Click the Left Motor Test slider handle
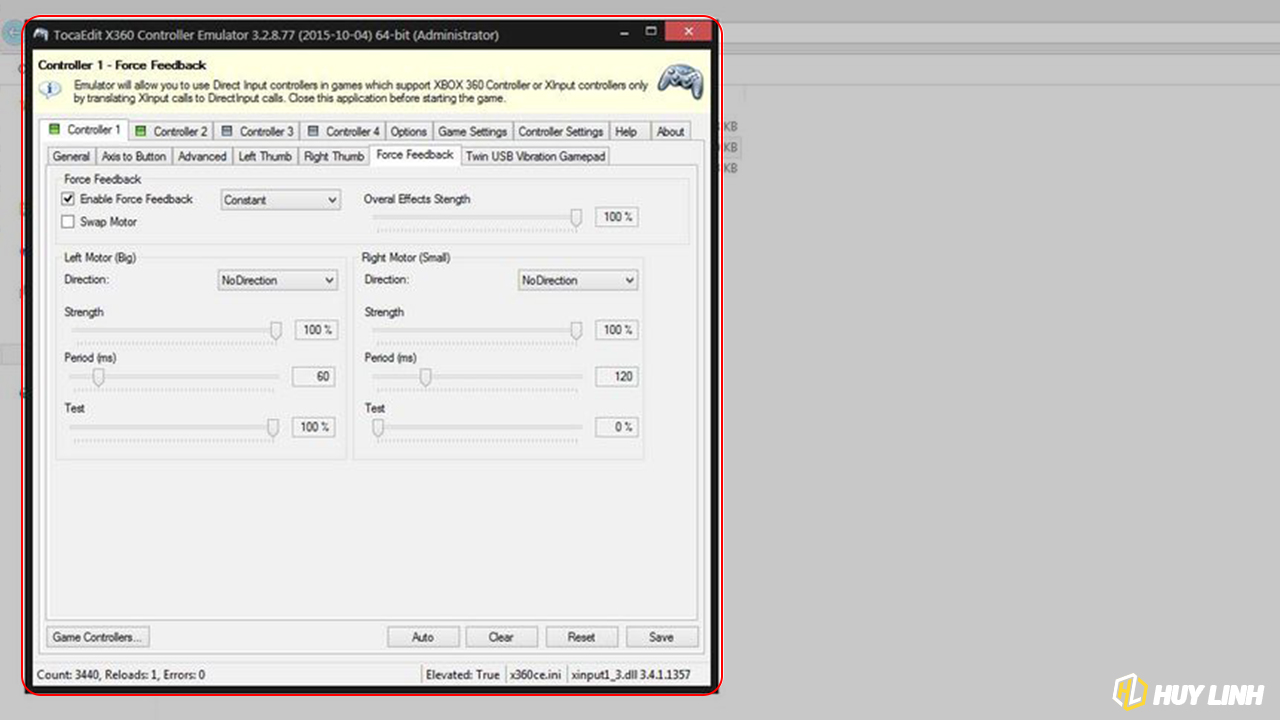The width and height of the screenshot is (1280, 720). [x=272, y=428]
